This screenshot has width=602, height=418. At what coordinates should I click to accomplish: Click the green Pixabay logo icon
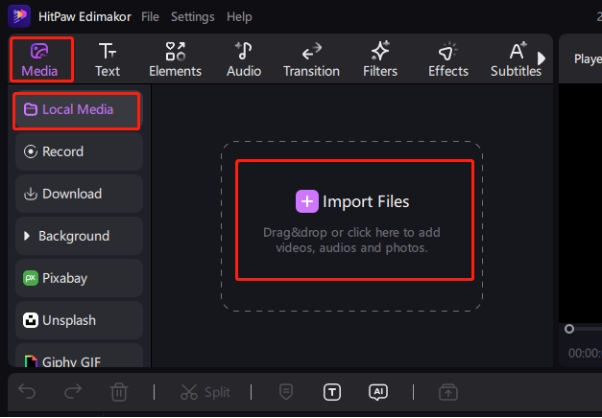coord(30,278)
